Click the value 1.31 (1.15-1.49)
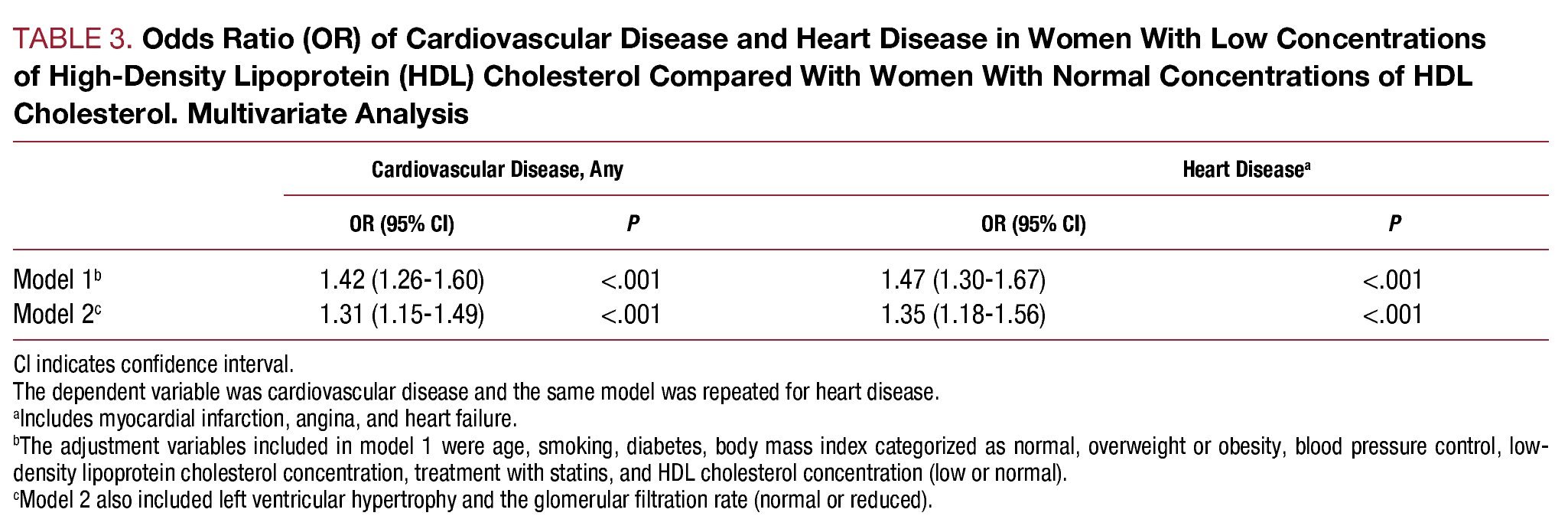 click(402, 315)
